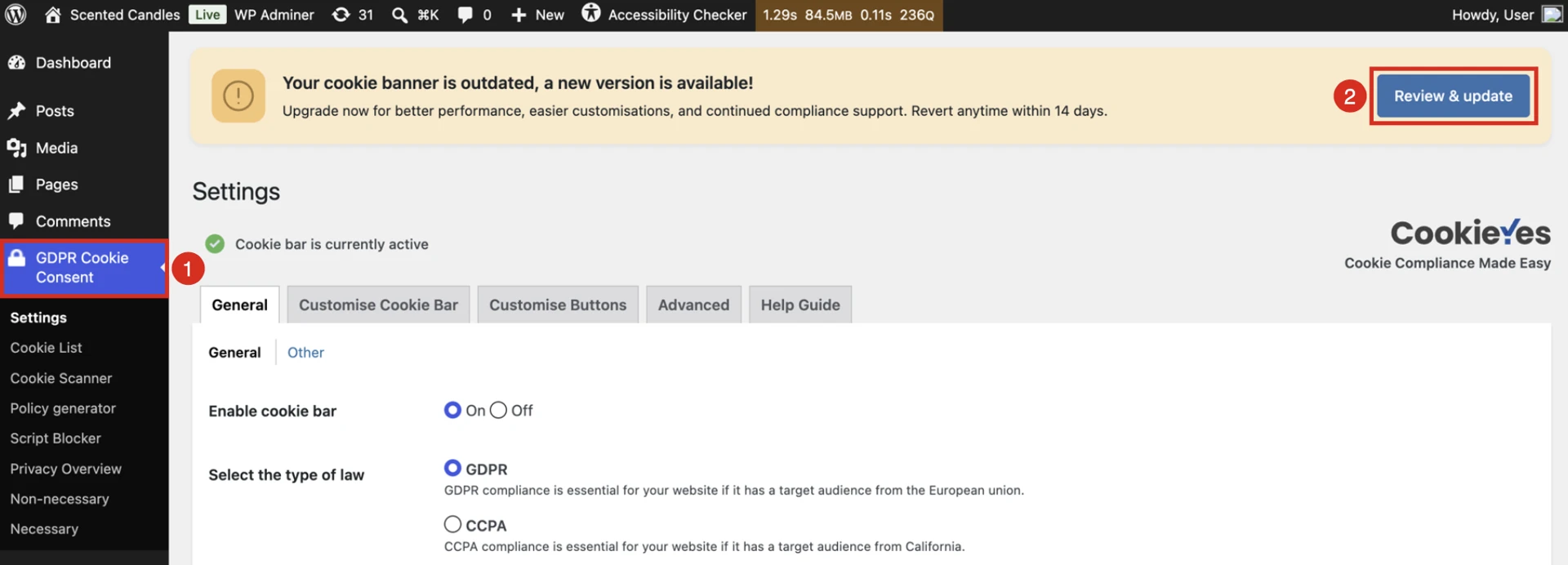Click the 'Enable cookie bar' label

[x=272, y=411]
